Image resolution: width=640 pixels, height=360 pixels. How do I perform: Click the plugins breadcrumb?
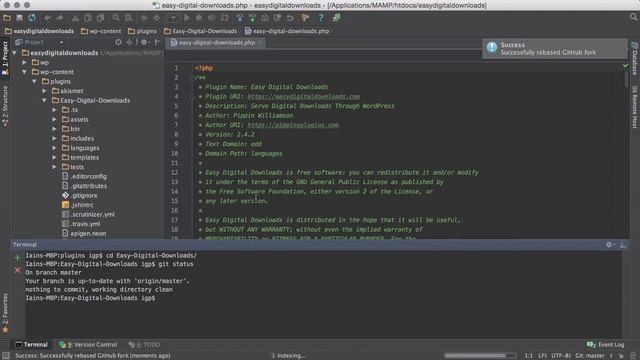point(142,31)
